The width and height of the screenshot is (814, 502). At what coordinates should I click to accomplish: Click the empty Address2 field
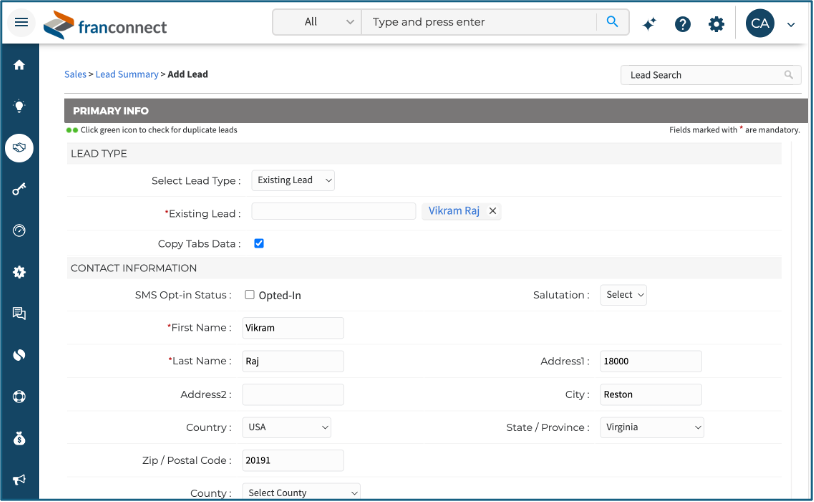pos(293,395)
